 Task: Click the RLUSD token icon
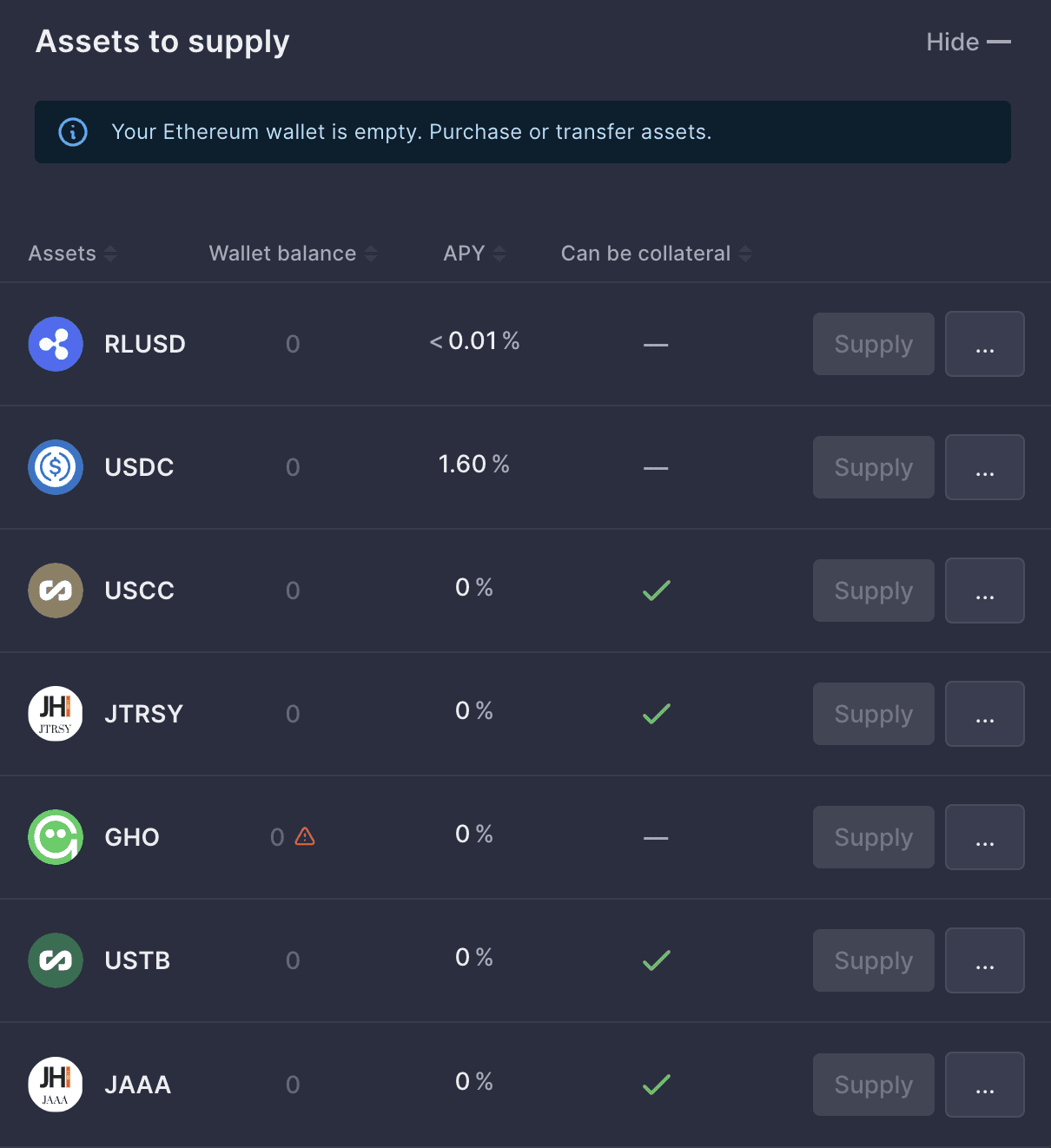tap(56, 344)
